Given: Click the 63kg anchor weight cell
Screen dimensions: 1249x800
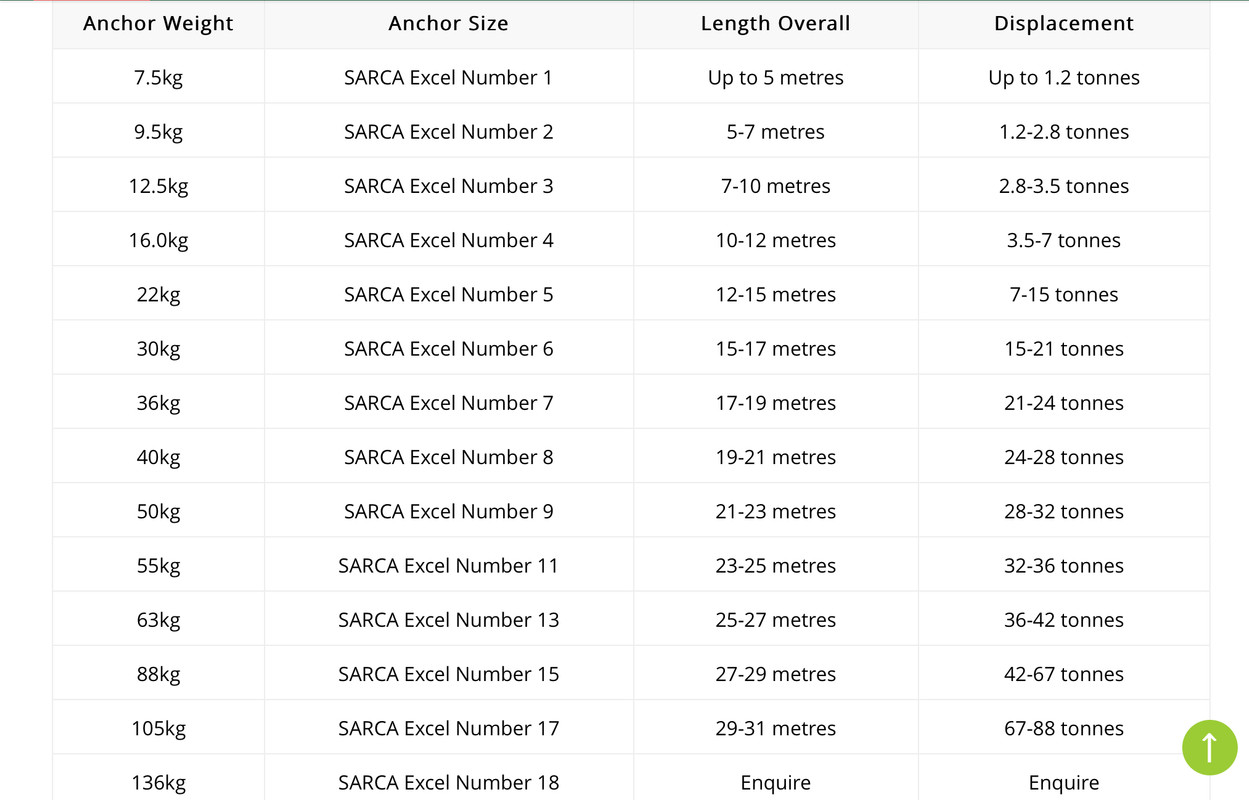Looking at the screenshot, I should (158, 619).
